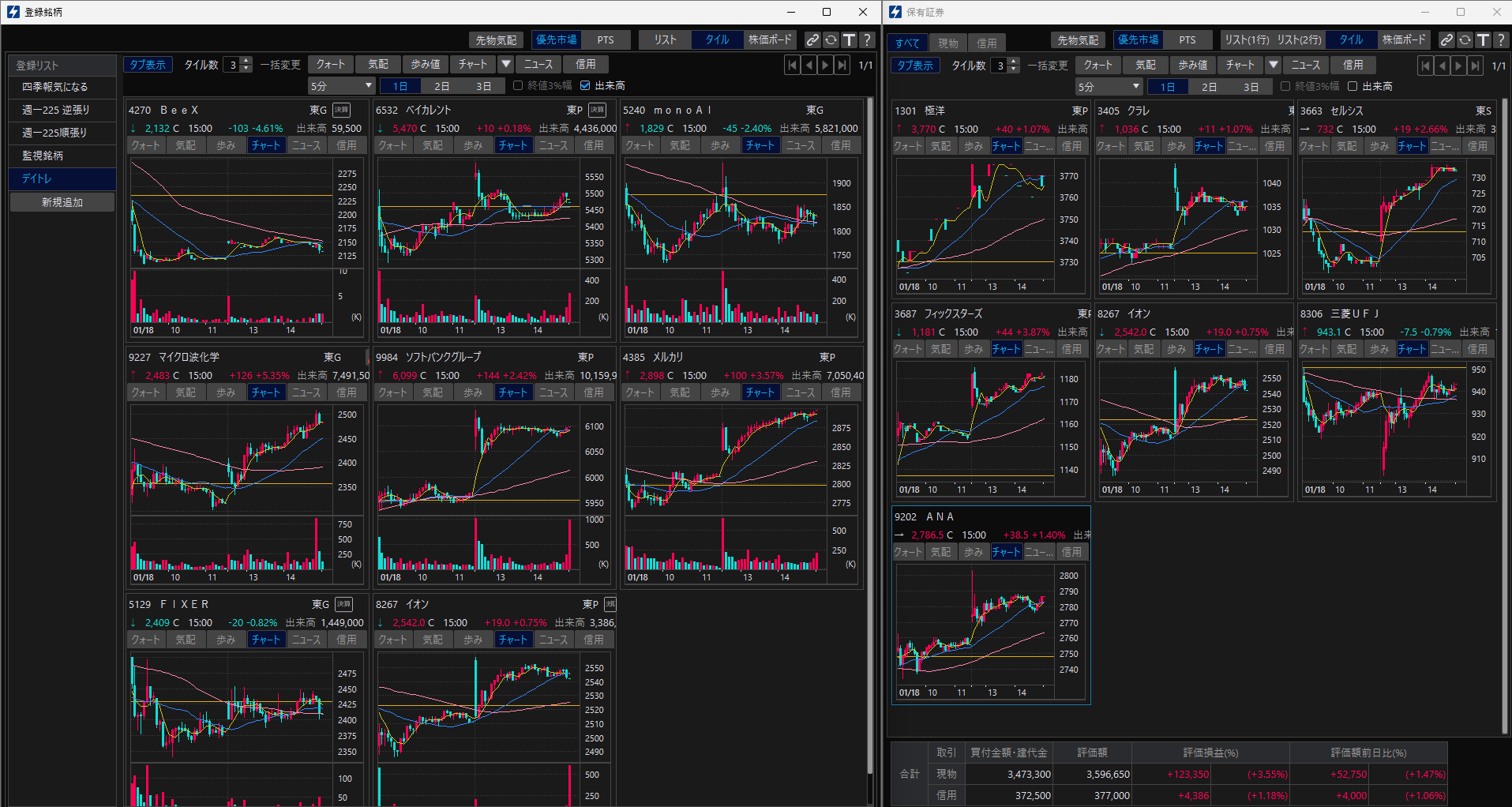Toggle 終値3%幅 checkbox in 登録銘柄 window
This screenshot has height=807, width=1512.
tap(518, 85)
